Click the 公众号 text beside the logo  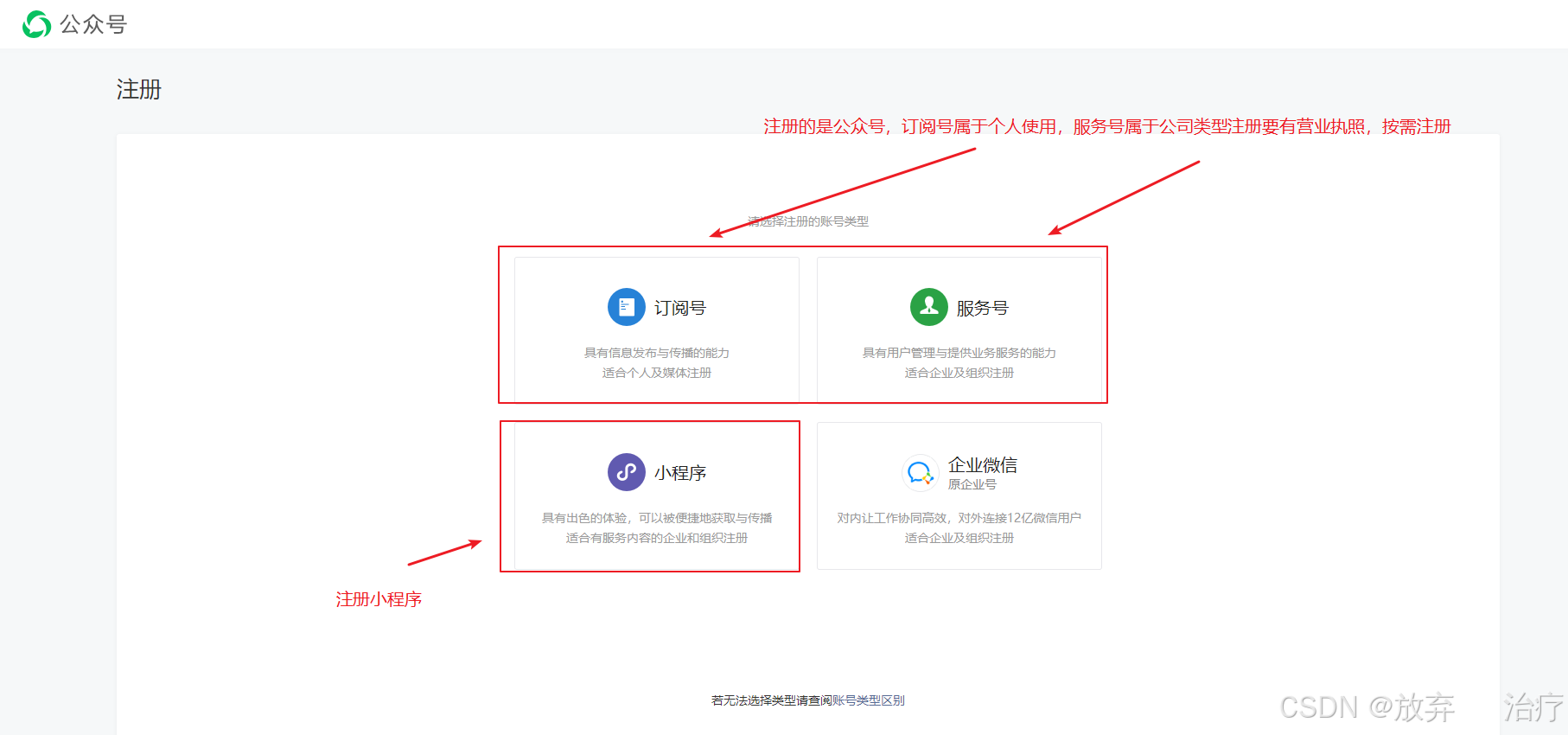tap(93, 24)
